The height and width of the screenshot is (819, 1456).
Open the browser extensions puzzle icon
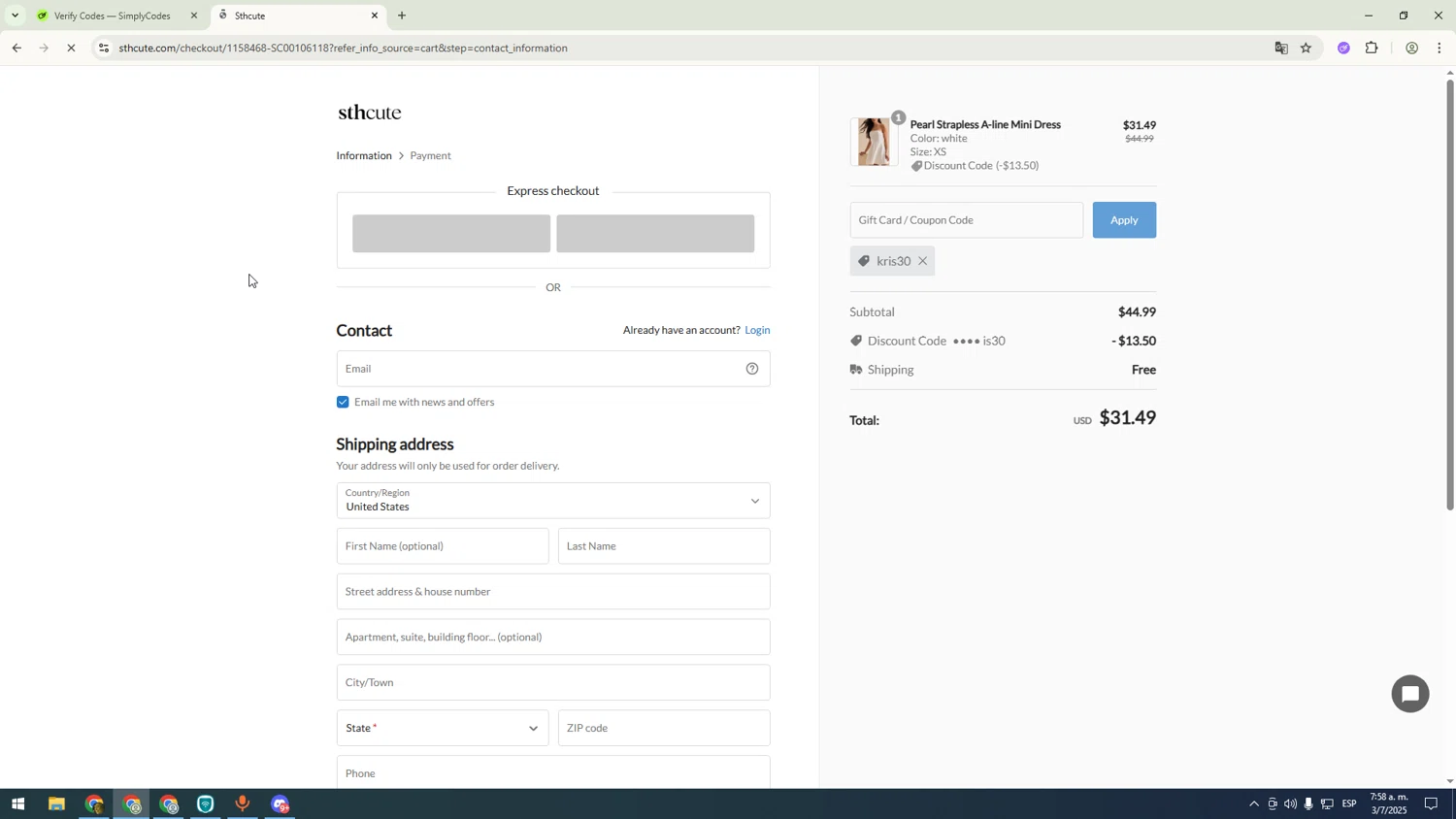click(1372, 48)
